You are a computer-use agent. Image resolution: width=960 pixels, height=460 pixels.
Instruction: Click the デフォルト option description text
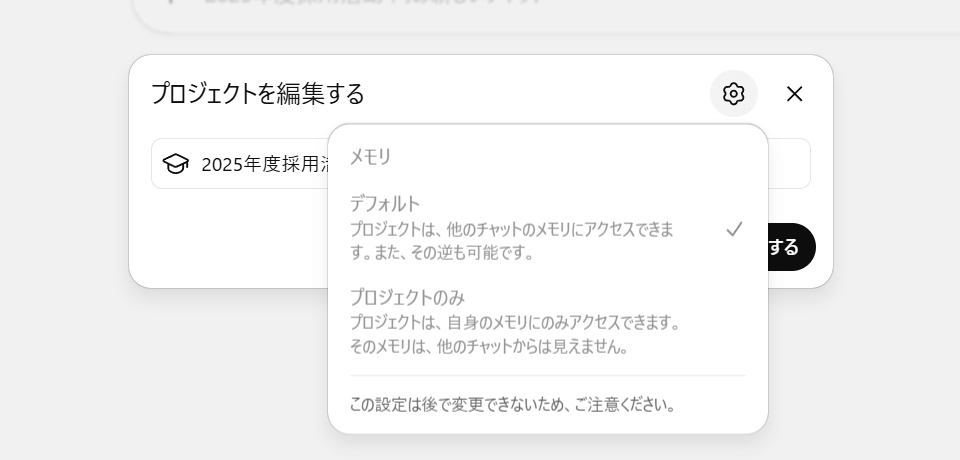coord(511,230)
